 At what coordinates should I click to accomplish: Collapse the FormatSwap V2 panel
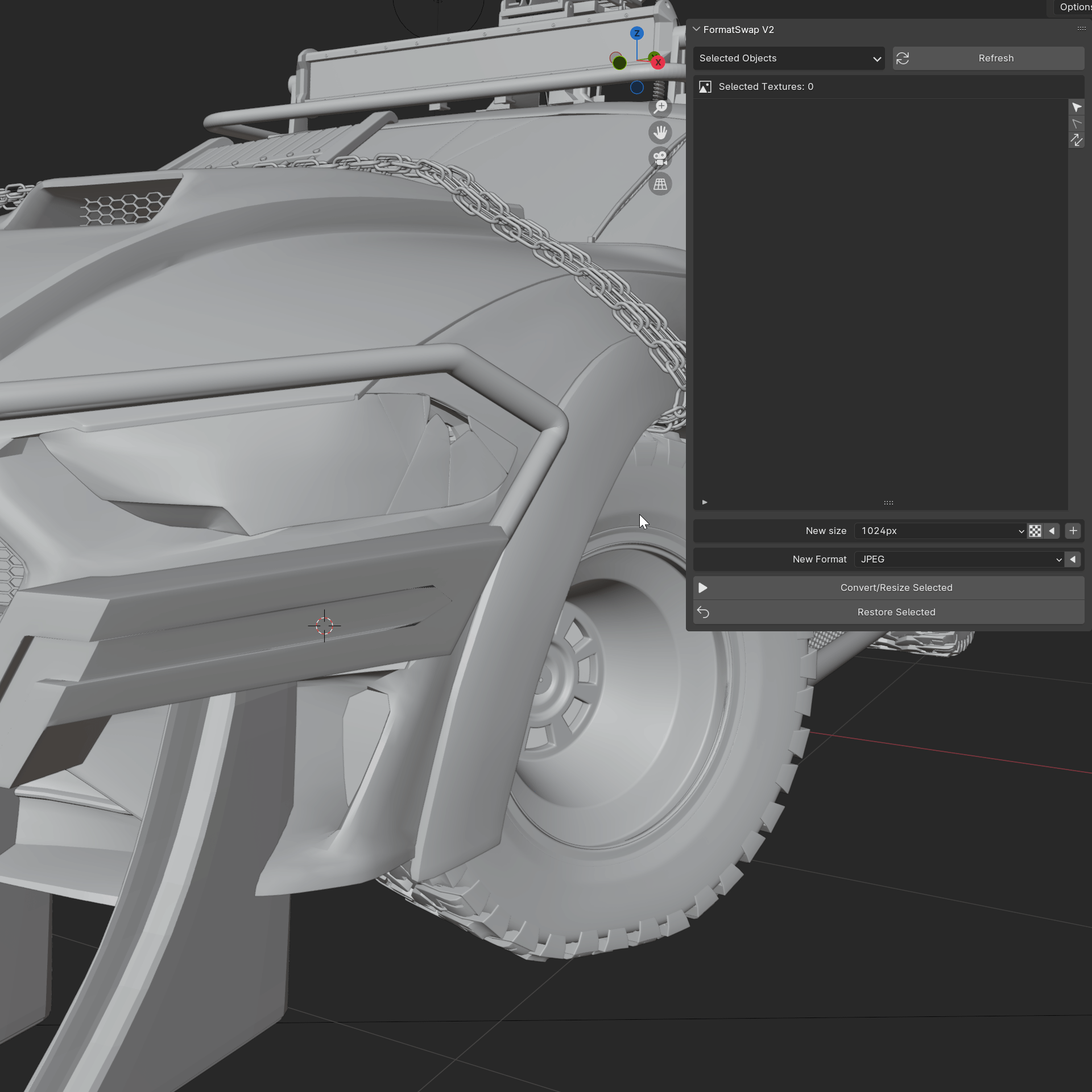[x=696, y=29]
